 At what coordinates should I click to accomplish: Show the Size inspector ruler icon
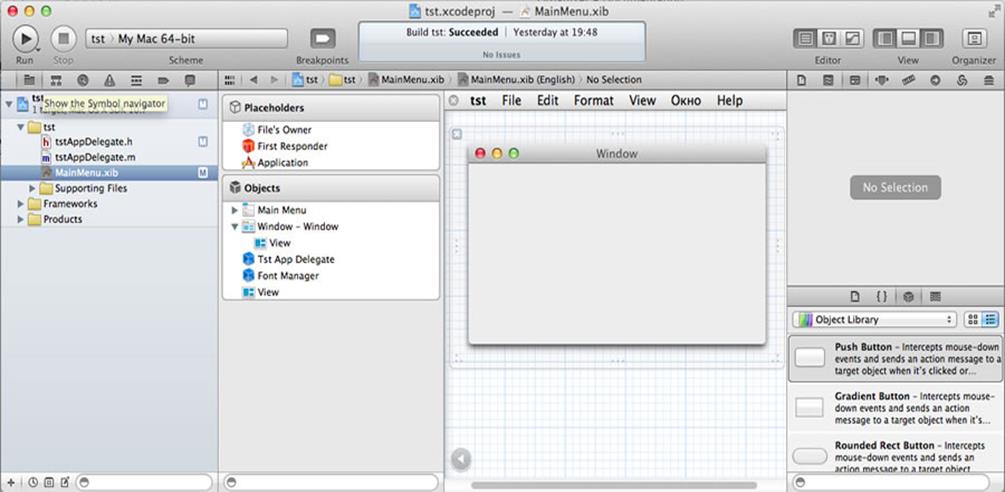click(x=908, y=80)
